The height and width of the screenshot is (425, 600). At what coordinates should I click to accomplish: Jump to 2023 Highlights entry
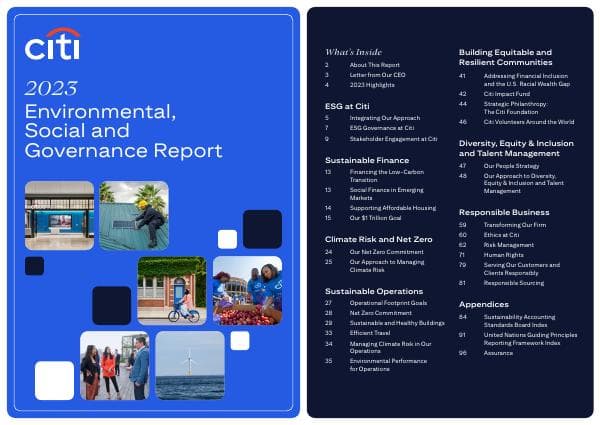tap(372, 85)
